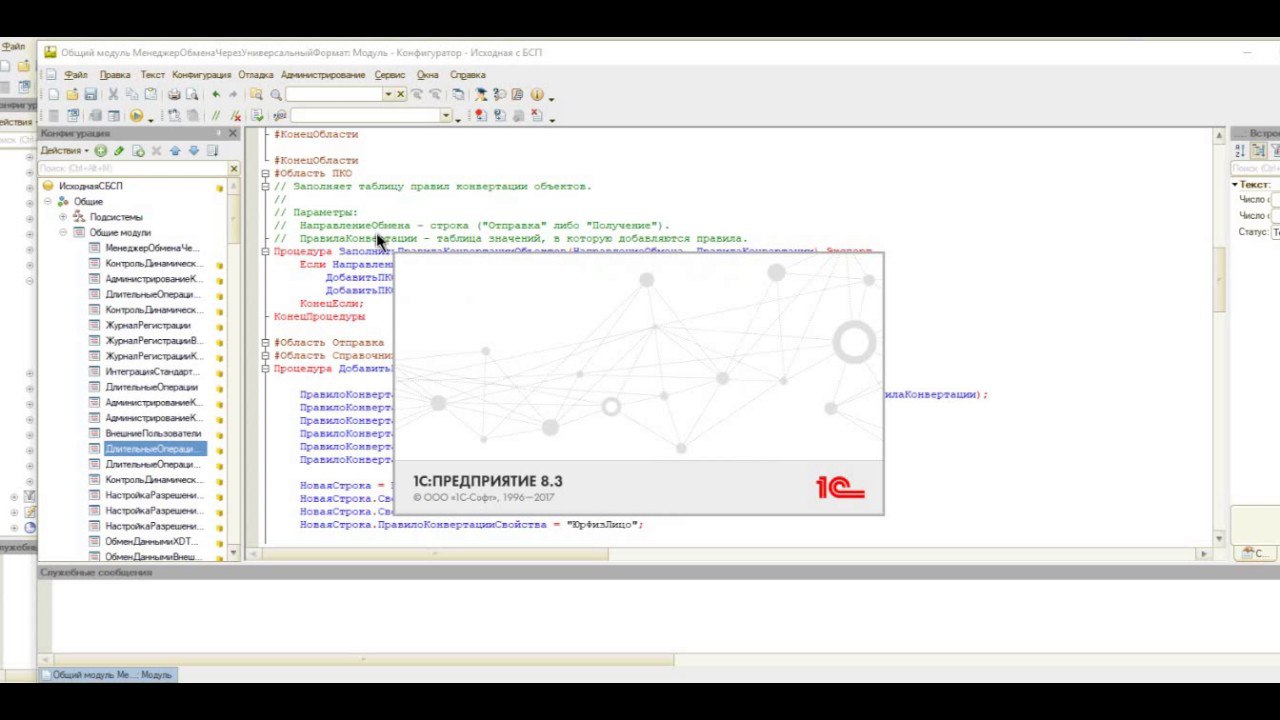Comment selected lines with // icon
This screenshot has width=1280, height=720.
(x=216, y=115)
